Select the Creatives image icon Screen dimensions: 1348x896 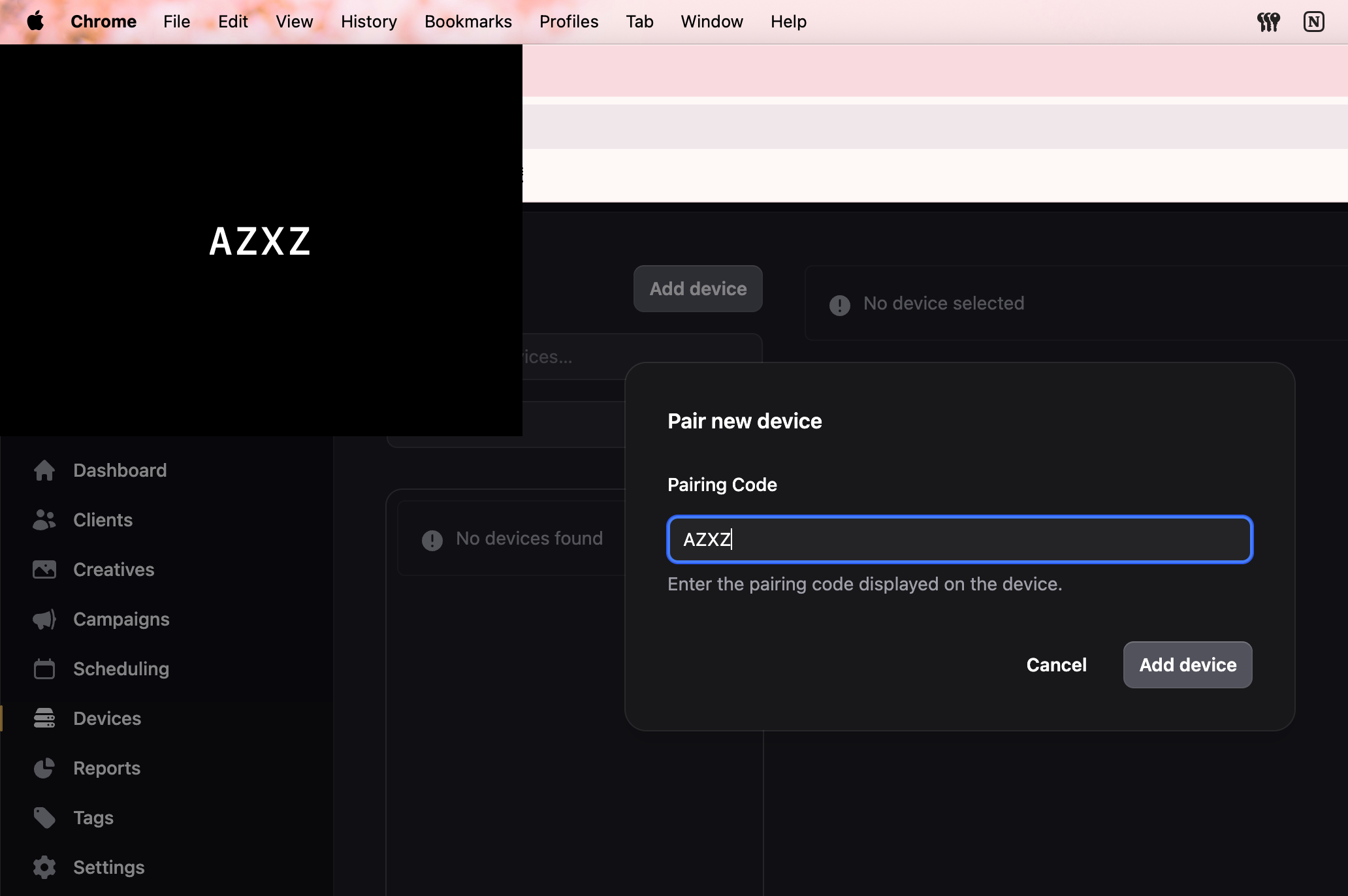click(44, 569)
